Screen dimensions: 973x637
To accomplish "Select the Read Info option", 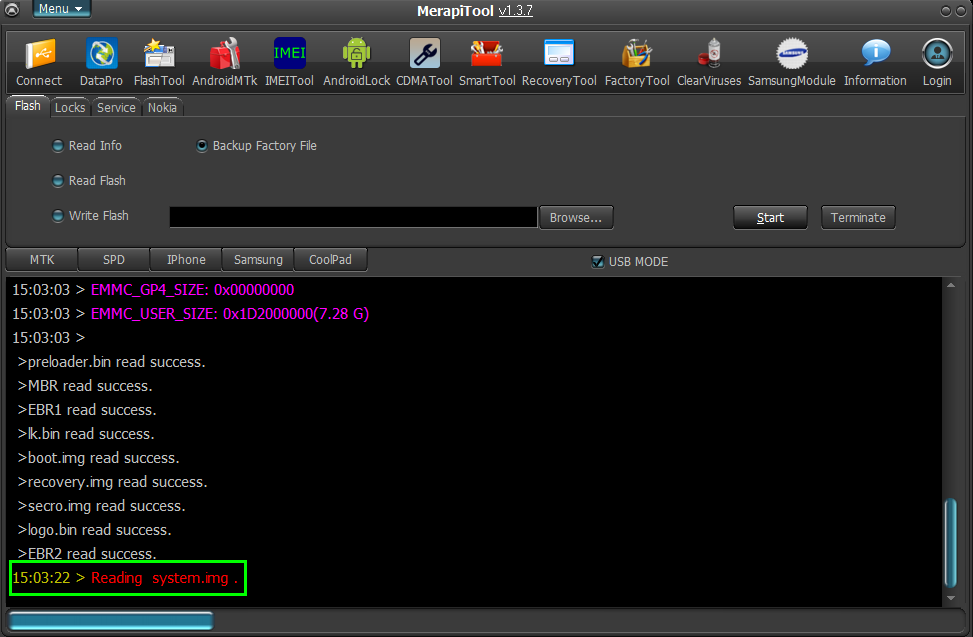I will click(x=87, y=146).
